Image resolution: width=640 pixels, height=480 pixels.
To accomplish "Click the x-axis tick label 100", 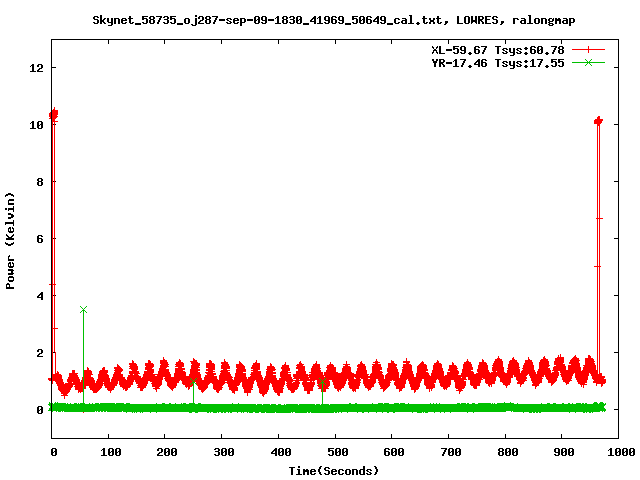I will pyautogui.click(x=110, y=452).
